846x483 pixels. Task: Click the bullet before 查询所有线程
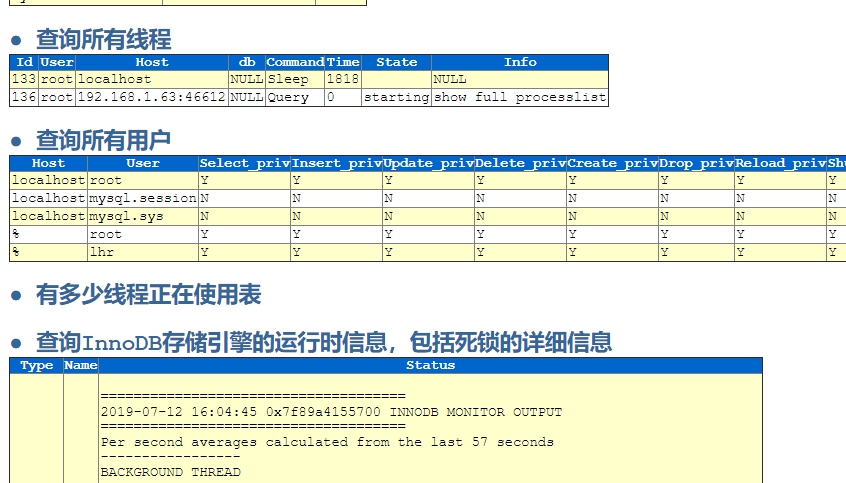coord(16,41)
